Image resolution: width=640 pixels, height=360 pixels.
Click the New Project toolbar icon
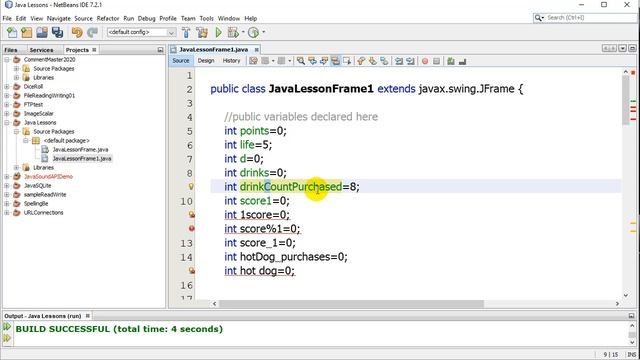(x=27, y=32)
